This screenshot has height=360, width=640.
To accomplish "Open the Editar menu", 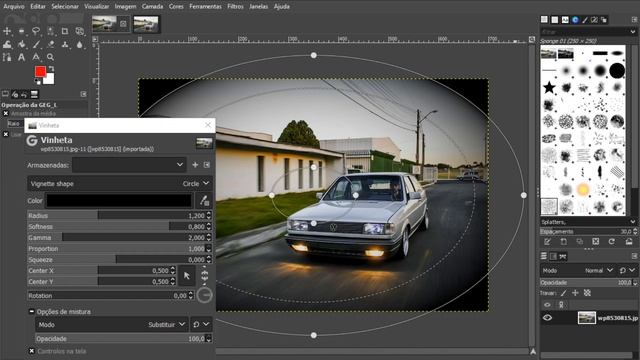I will [x=38, y=7].
